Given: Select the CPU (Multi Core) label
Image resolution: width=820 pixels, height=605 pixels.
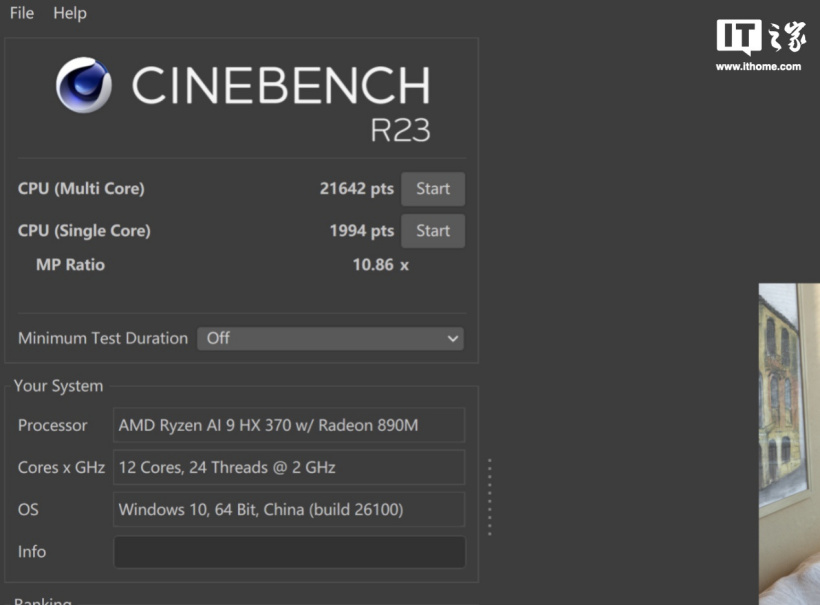Looking at the screenshot, I should [x=81, y=189].
